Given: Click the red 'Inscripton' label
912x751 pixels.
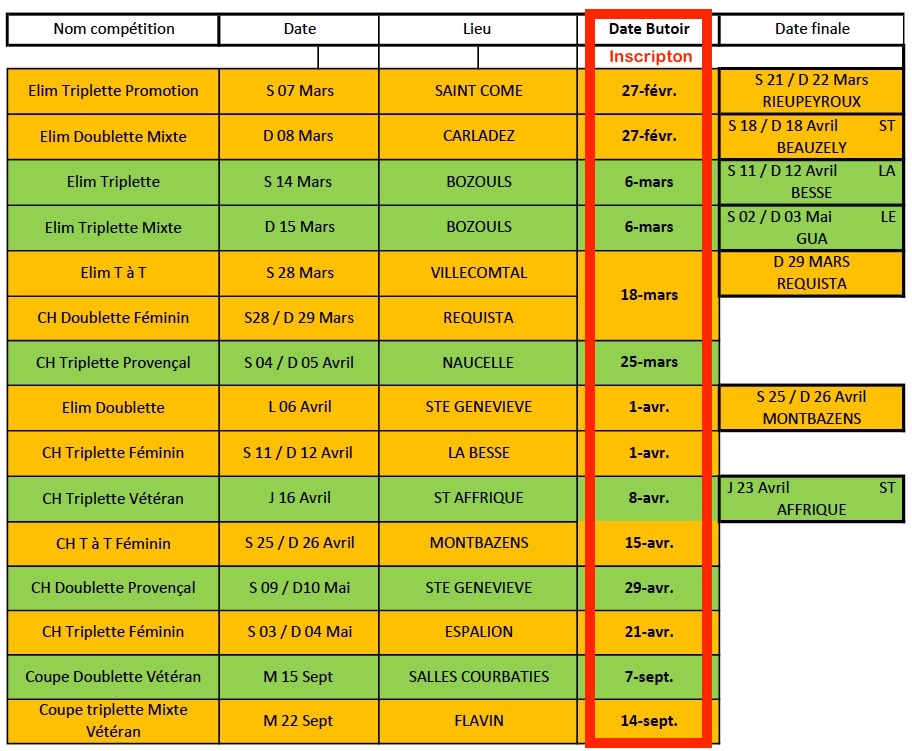Looking at the screenshot, I should (x=650, y=57).
